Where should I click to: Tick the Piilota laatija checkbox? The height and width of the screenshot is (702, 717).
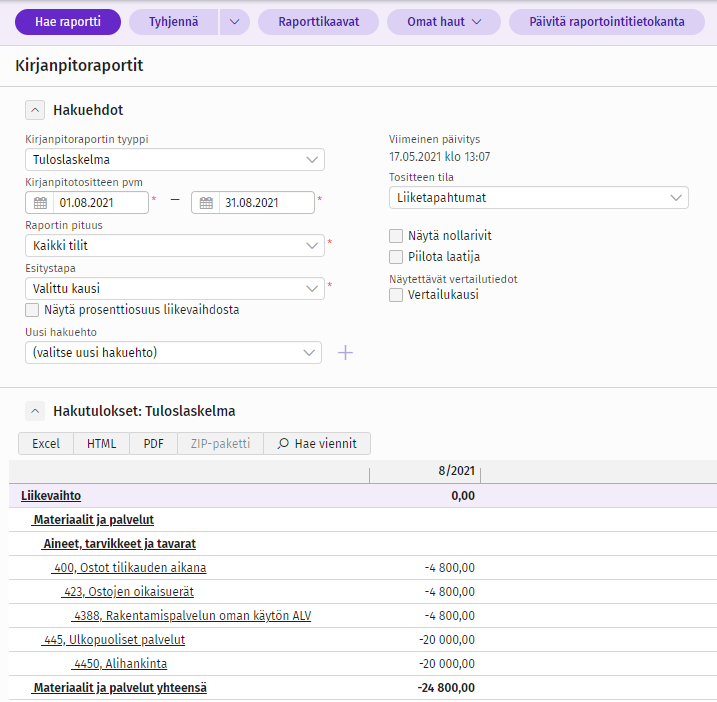click(396, 257)
